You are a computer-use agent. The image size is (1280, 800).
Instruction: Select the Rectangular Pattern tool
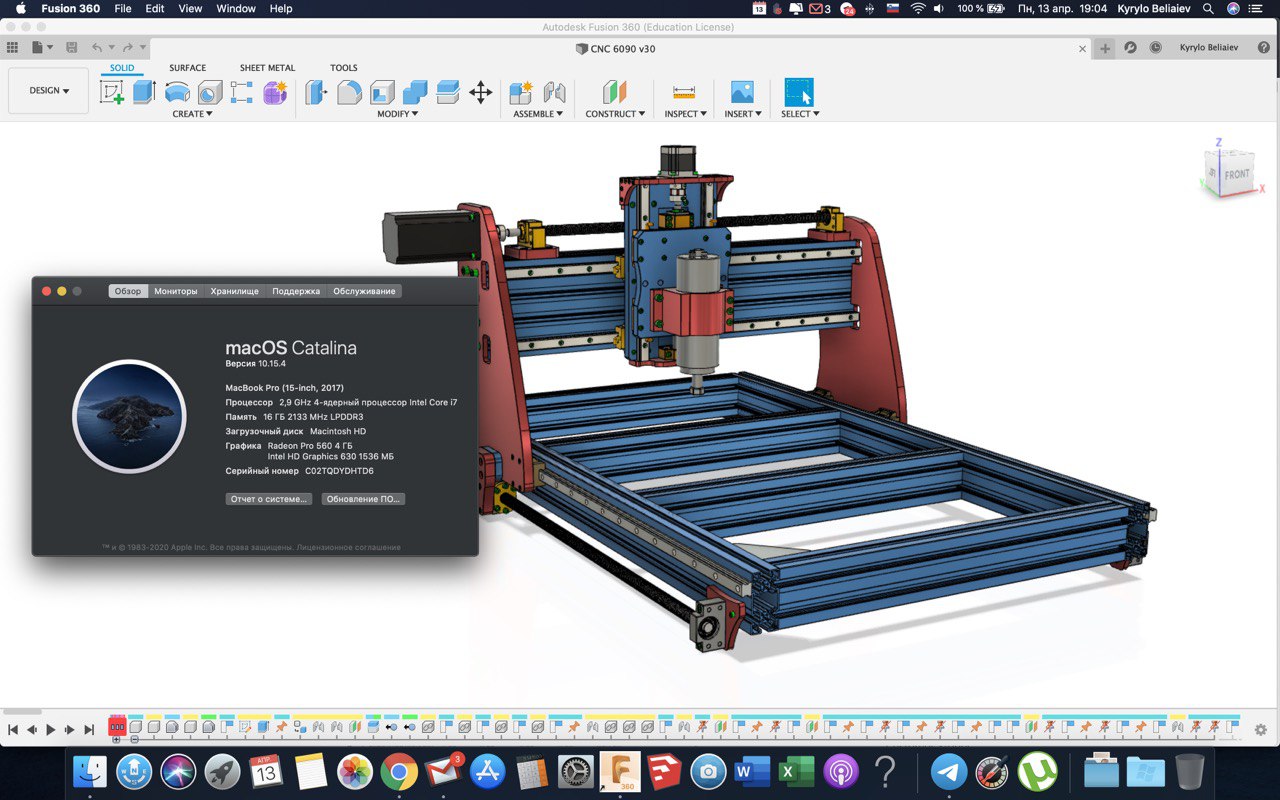click(242, 93)
